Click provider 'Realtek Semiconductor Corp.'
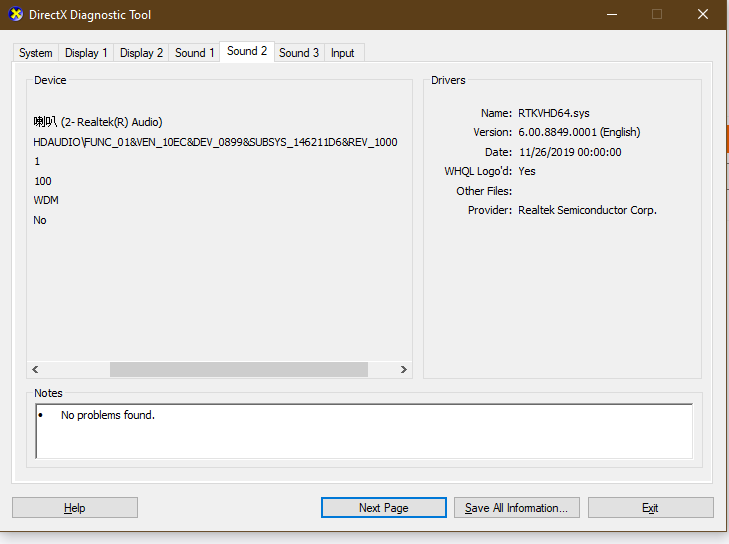Screen dimensions: 729x544 587,210
